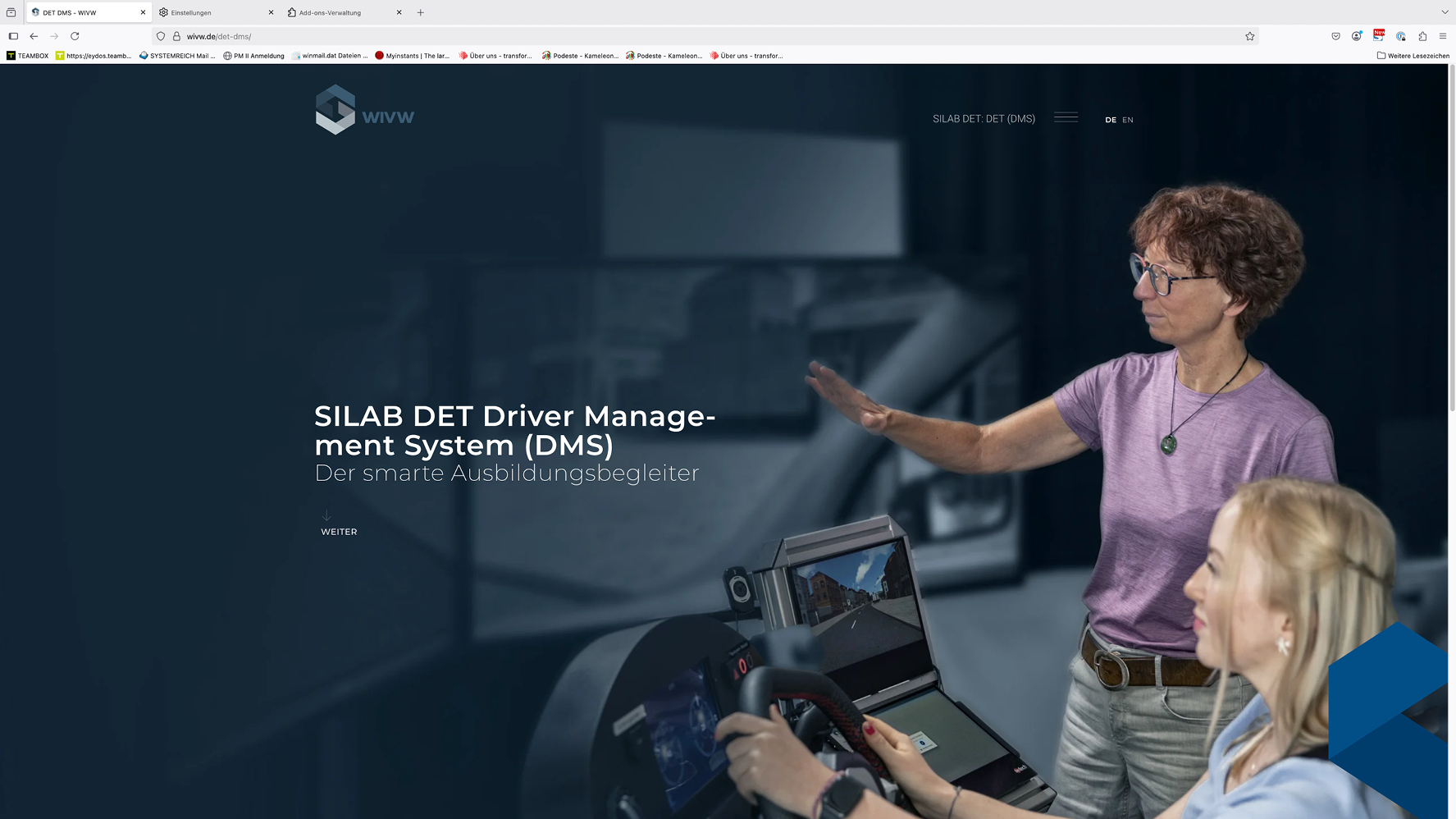Viewport: 1456px width, 819px height.
Task: Open the PM II Anmeldung bookmark
Action: coord(253,56)
